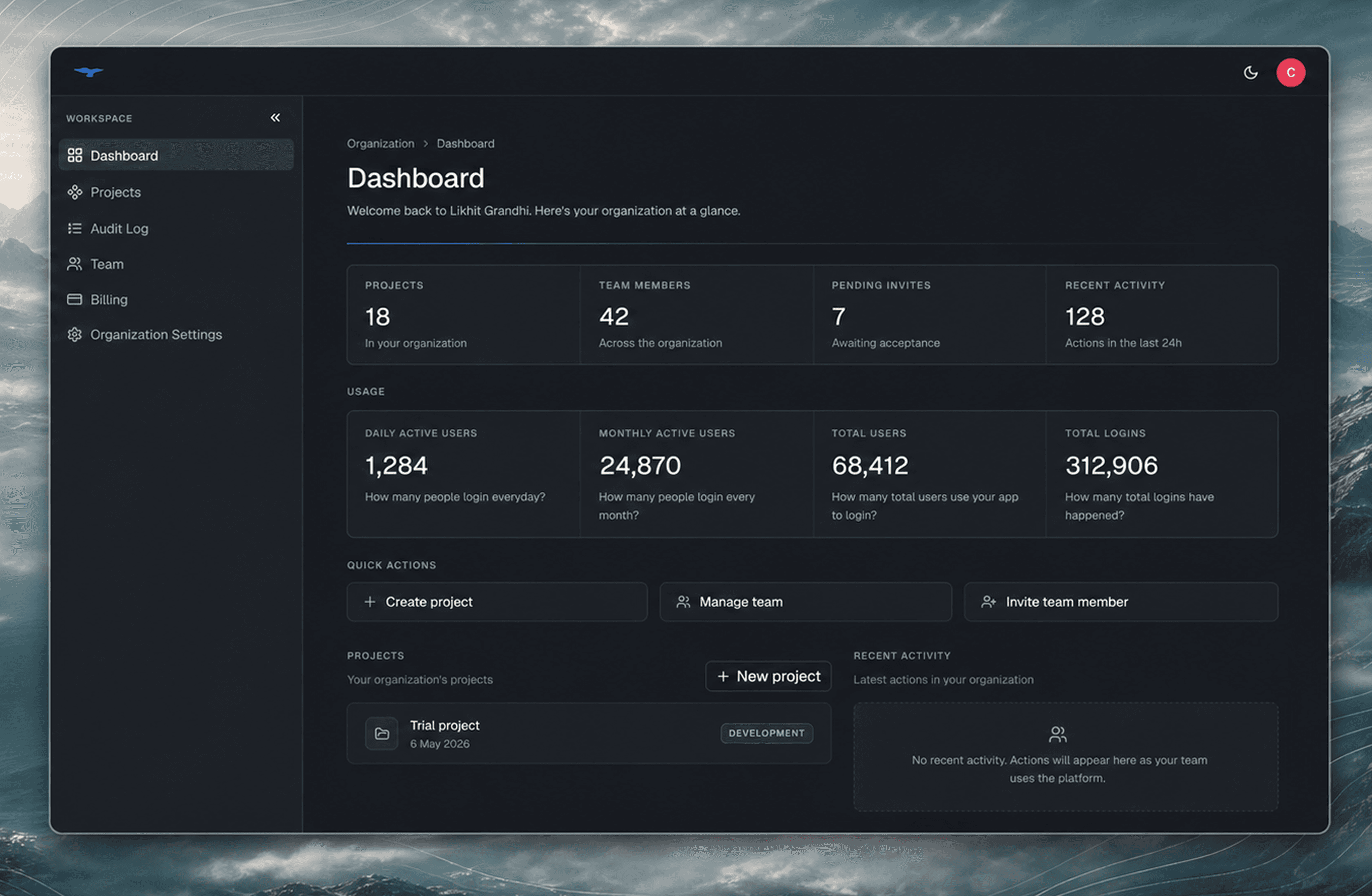This screenshot has height=896, width=1372.
Task: Click the Invite team member button
Action: click(1120, 601)
